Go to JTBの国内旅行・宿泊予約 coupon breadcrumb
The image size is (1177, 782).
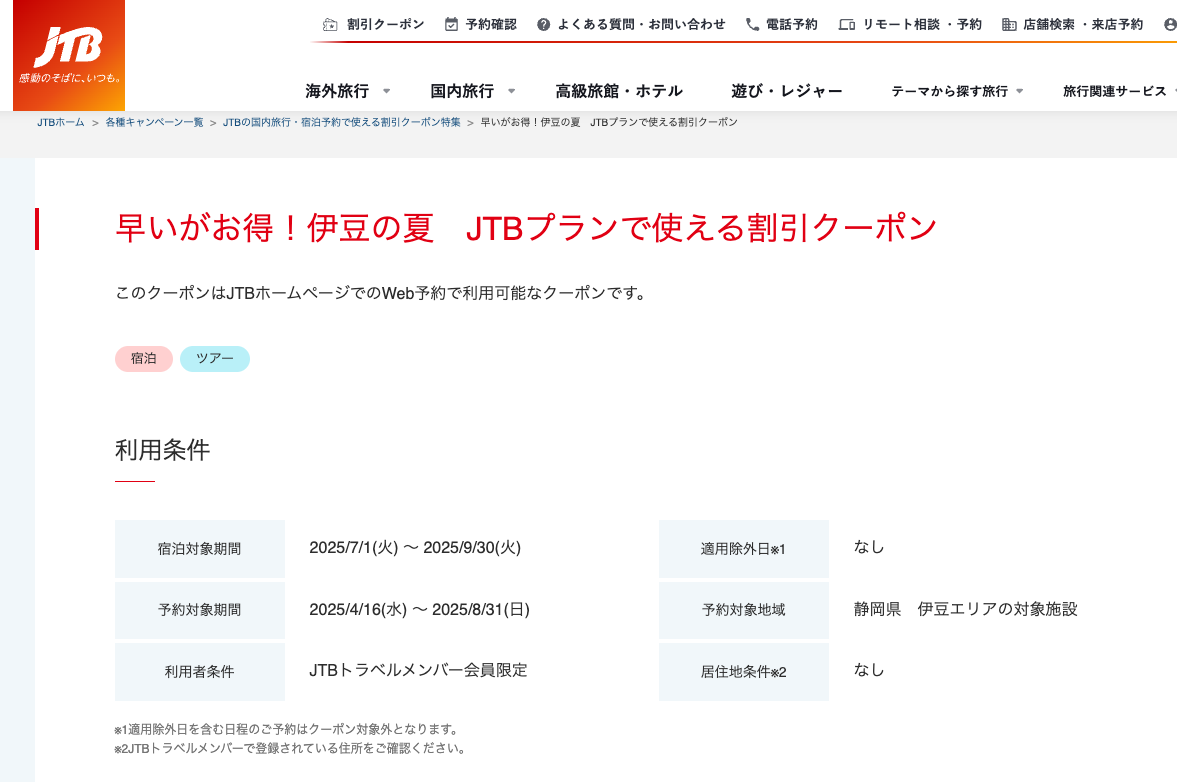pos(342,122)
